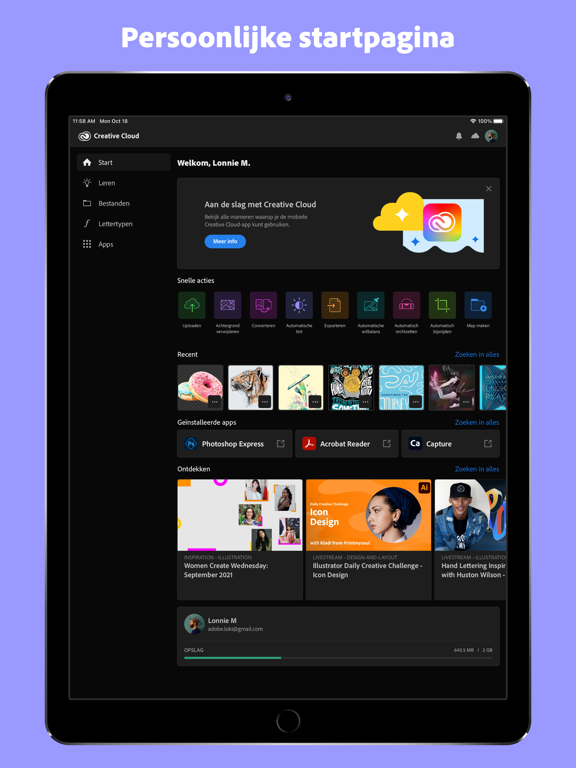
Task: Open Hand Lettering livestream card
Action: pos(471,539)
